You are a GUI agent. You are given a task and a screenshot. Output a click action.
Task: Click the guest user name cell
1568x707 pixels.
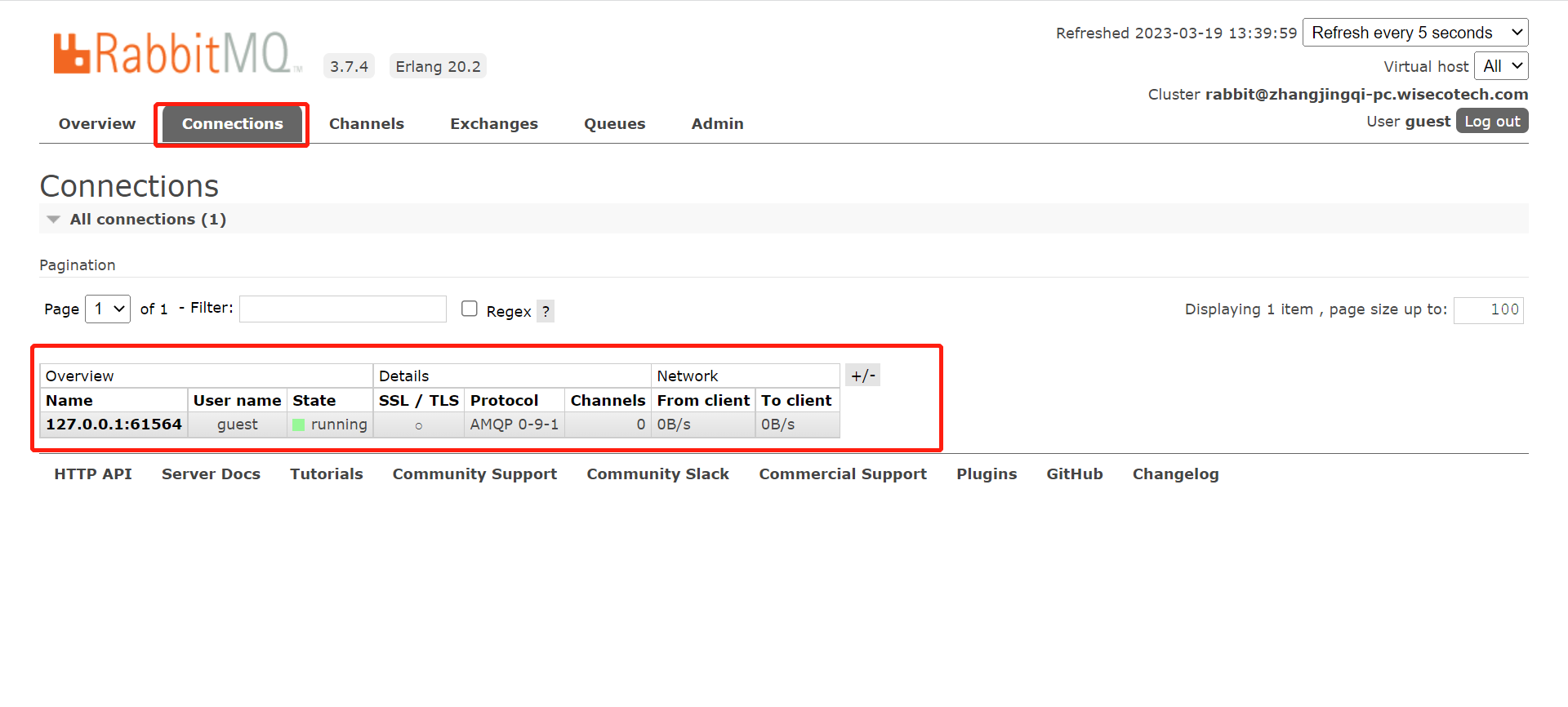[x=237, y=425]
